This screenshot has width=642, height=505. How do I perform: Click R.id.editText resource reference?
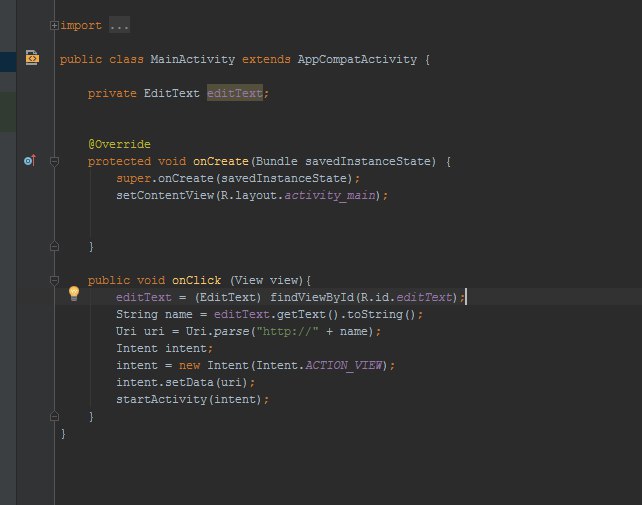click(x=406, y=297)
